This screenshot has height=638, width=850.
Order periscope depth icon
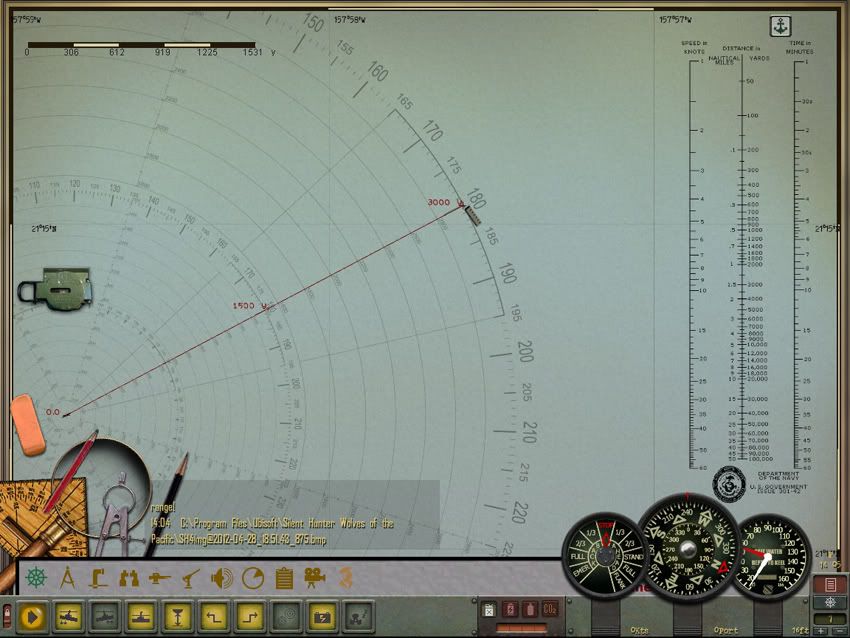click(141, 617)
